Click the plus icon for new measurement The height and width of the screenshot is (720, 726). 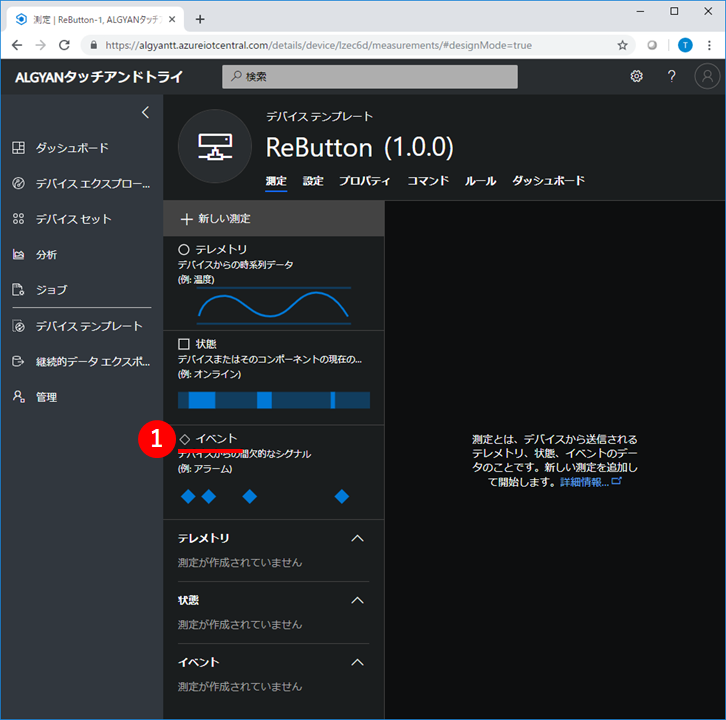(x=186, y=219)
